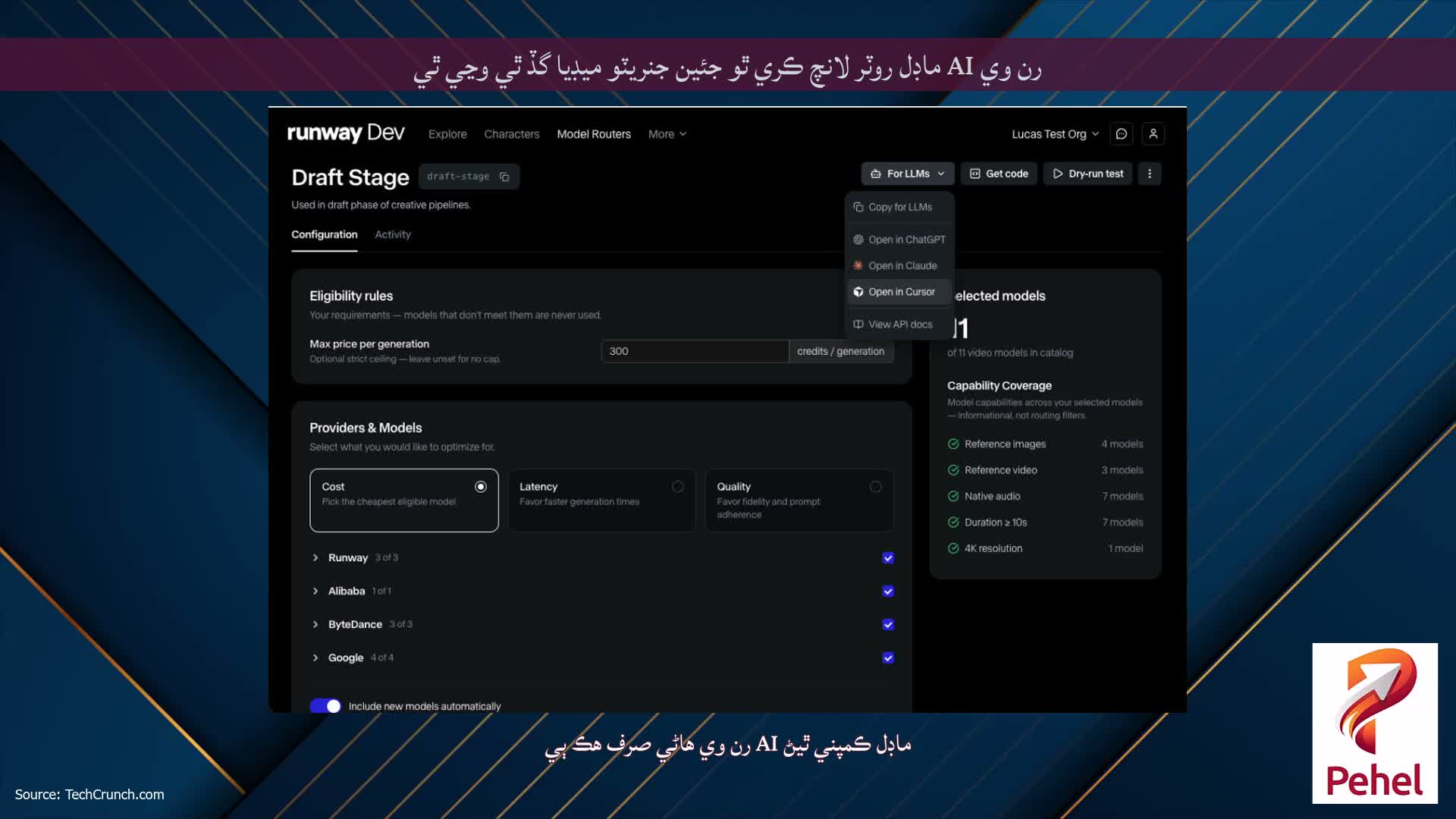Click the Max price input field
Viewport: 1456px width, 819px height.
click(695, 351)
